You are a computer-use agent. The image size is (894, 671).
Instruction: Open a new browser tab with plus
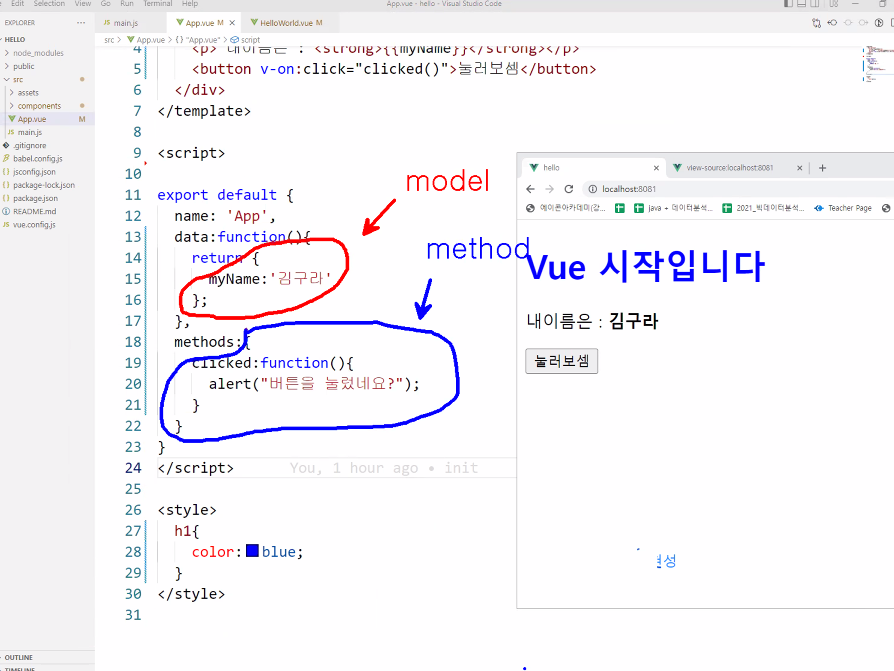coord(822,168)
